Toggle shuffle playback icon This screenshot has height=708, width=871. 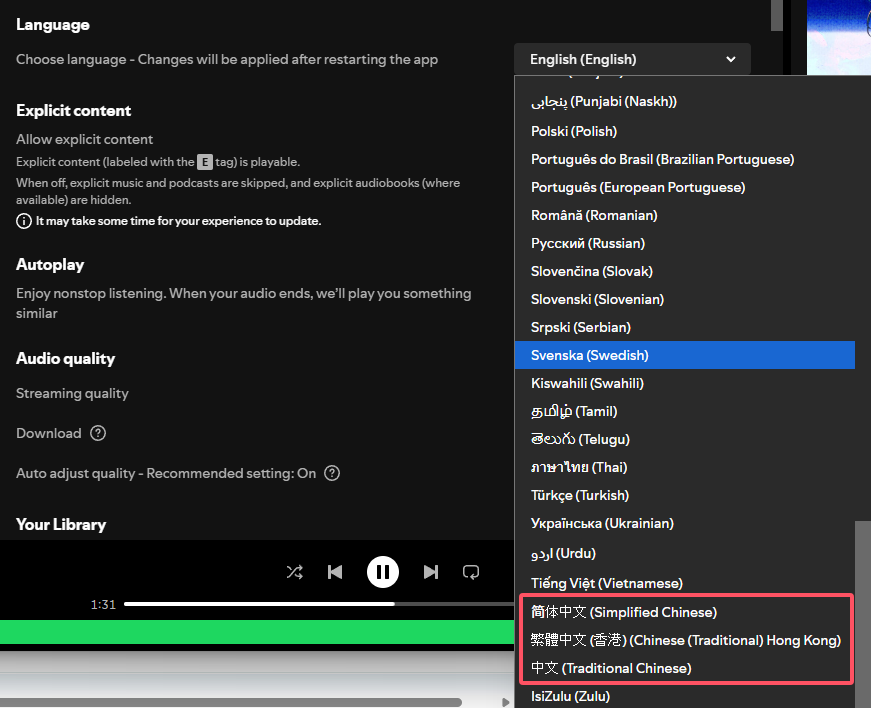[x=294, y=572]
